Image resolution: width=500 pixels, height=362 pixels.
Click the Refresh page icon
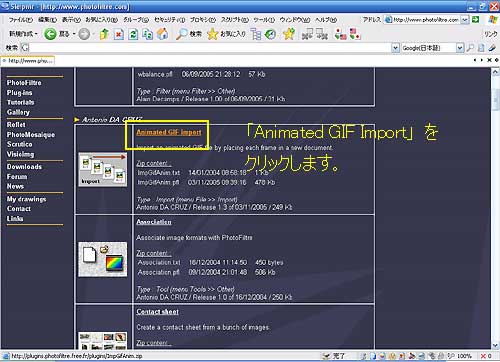[133, 34]
